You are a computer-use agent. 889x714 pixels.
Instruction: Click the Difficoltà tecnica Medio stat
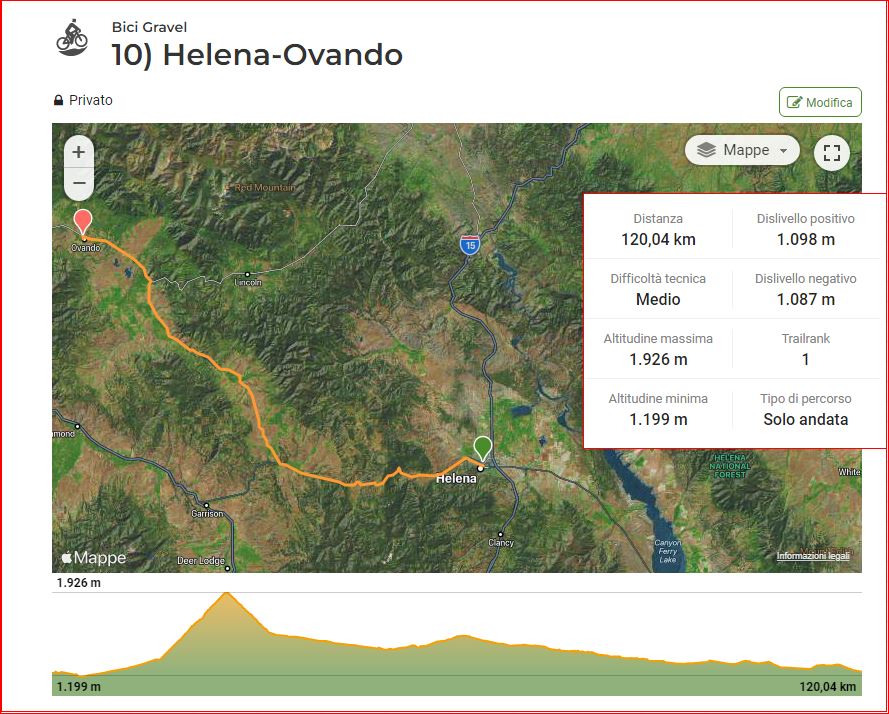(658, 289)
